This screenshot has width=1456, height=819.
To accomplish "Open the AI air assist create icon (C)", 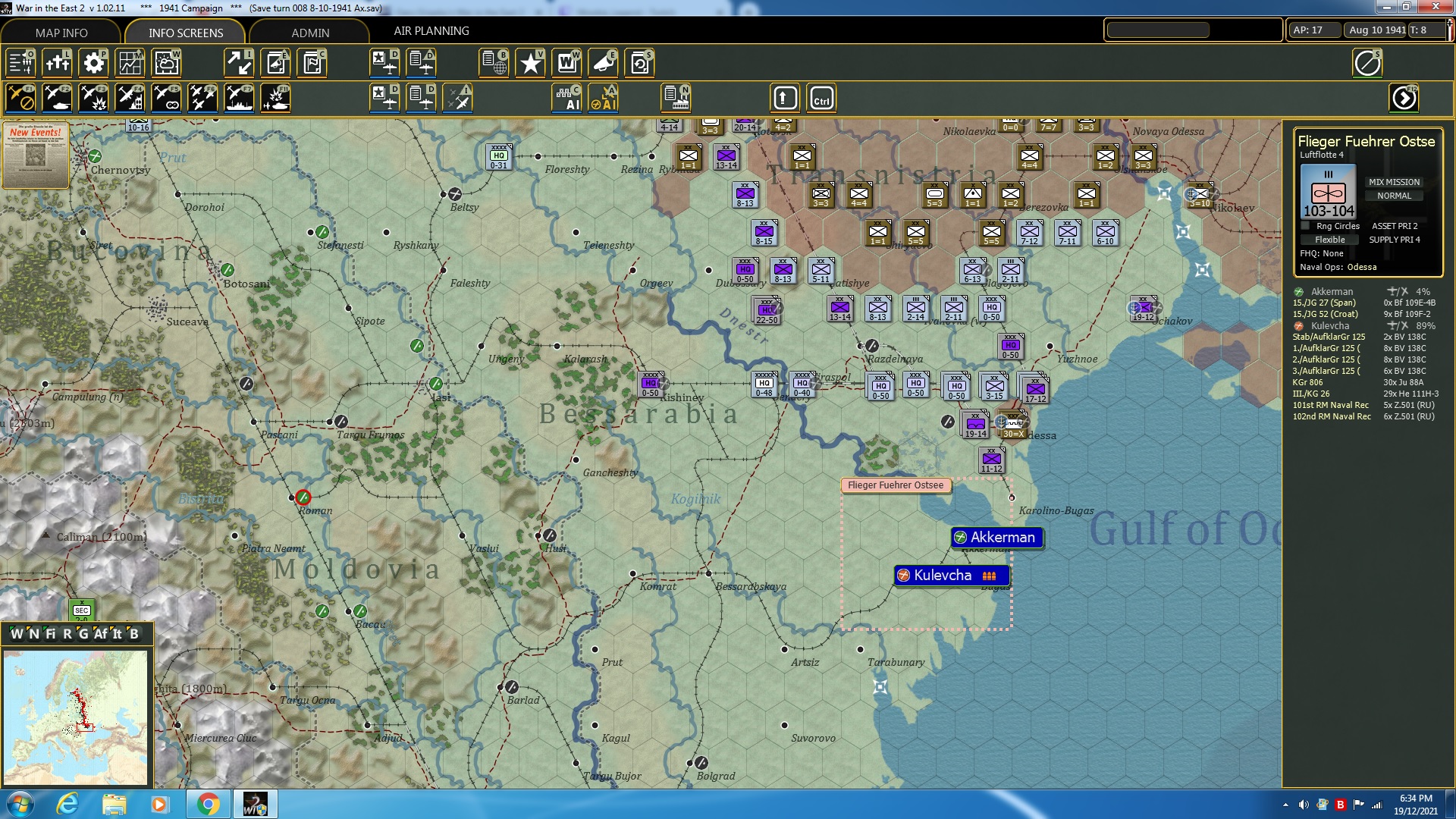I will click(x=566, y=99).
